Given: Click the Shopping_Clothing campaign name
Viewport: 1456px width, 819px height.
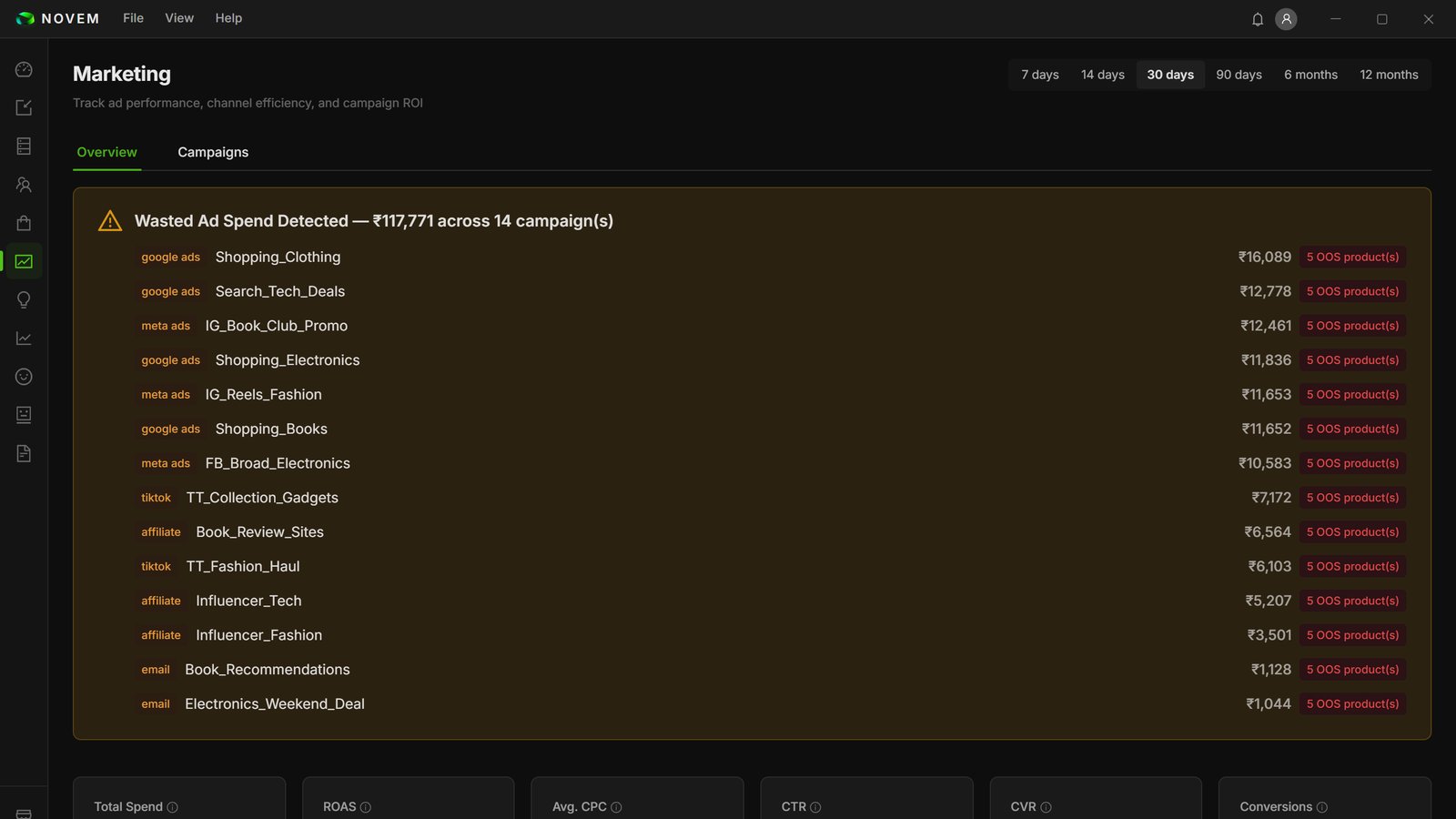Looking at the screenshot, I should tap(278, 258).
